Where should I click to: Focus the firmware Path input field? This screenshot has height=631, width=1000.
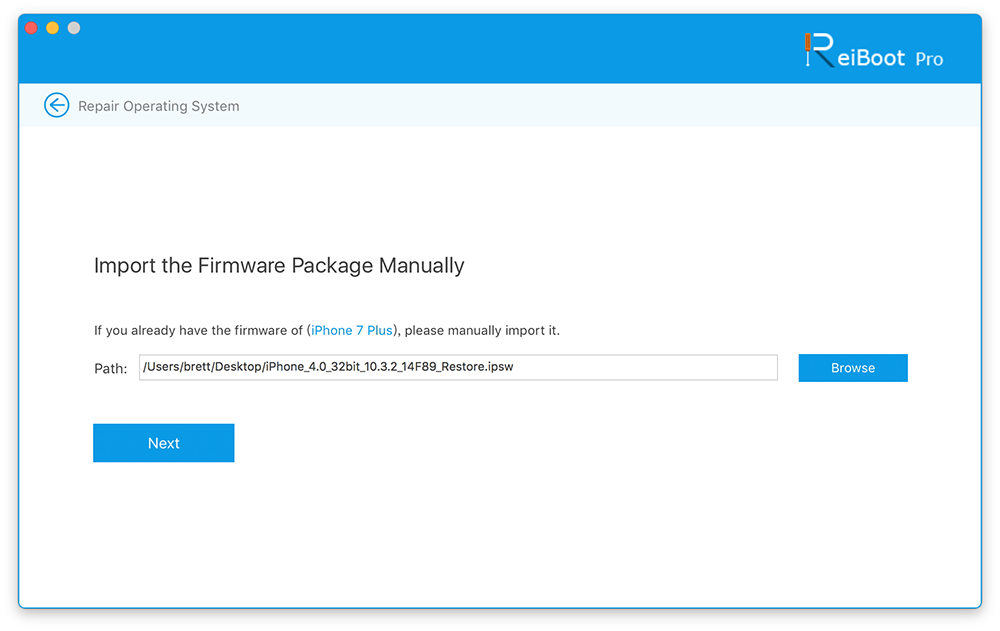[458, 368]
